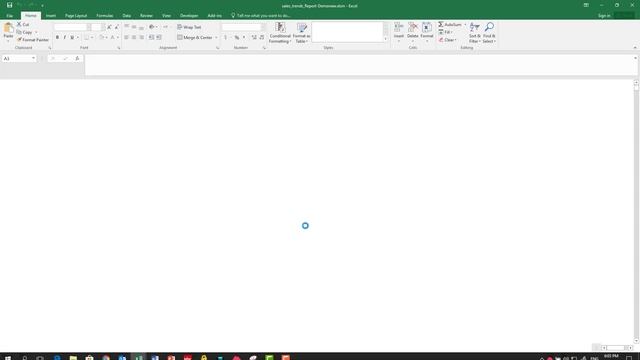The width and height of the screenshot is (640, 360).
Task: Switch to the Insert tab
Action: pyautogui.click(x=51, y=16)
